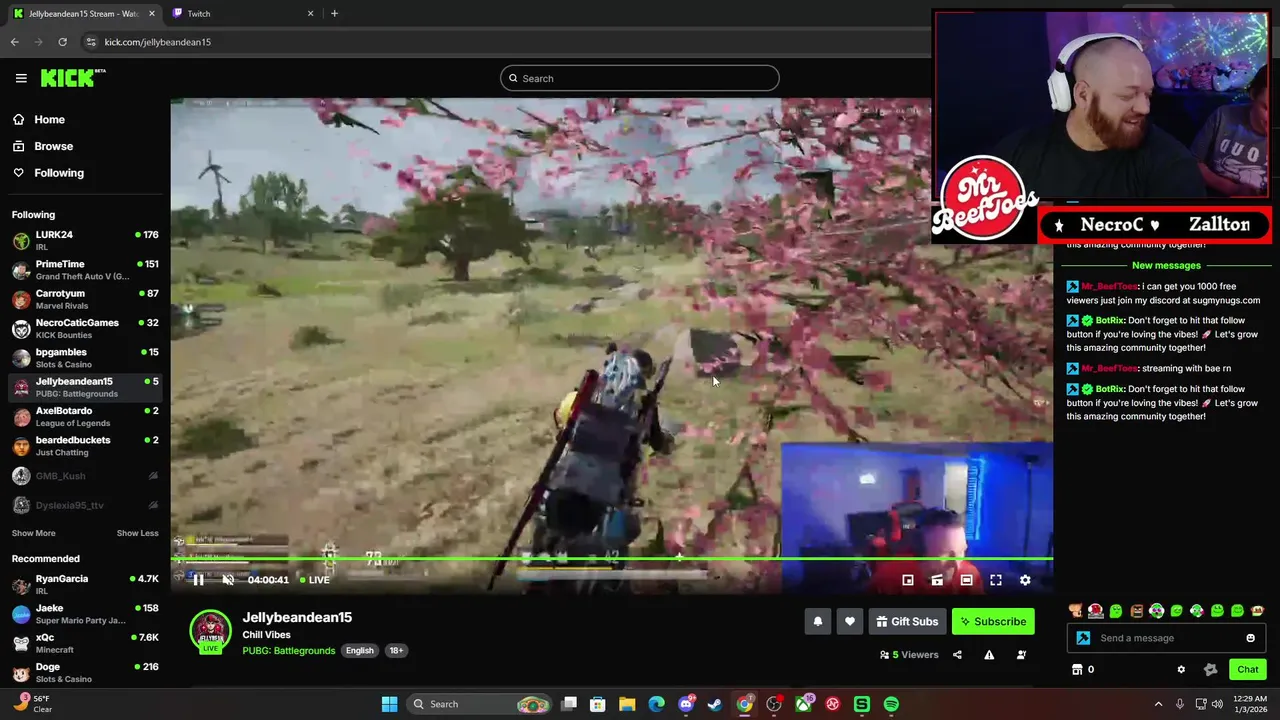Viewport: 1280px width, 720px height.
Task: Open Jellybeandean15 channel name link
Action: [x=297, y=617]
